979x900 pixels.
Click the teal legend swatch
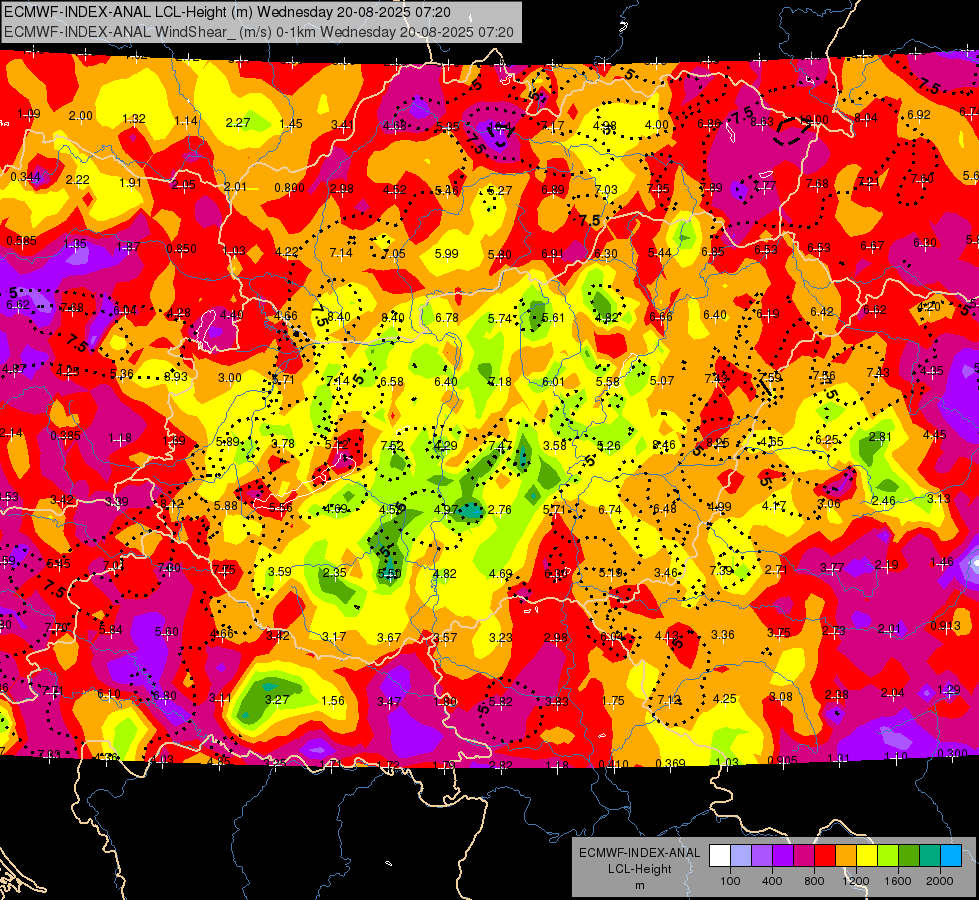[x=930, y=856]
